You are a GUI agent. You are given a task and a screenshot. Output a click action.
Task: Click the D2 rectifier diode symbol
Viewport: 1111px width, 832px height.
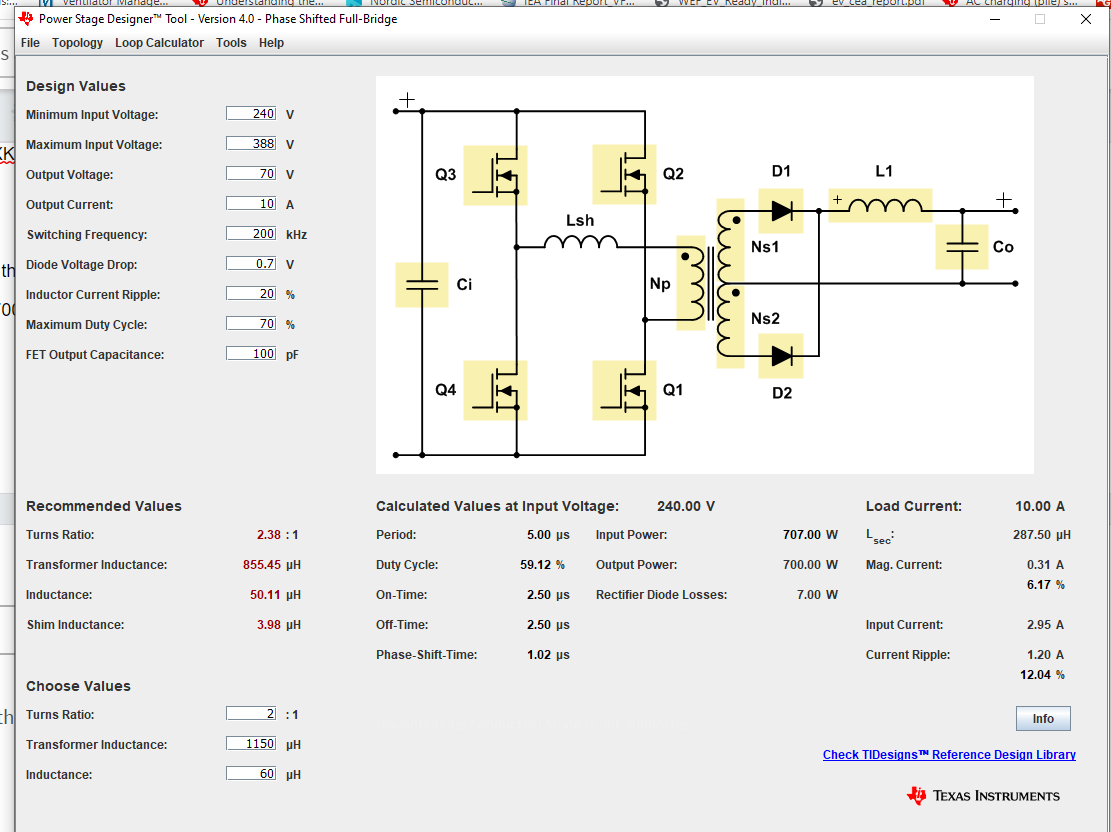coord(781,356)
